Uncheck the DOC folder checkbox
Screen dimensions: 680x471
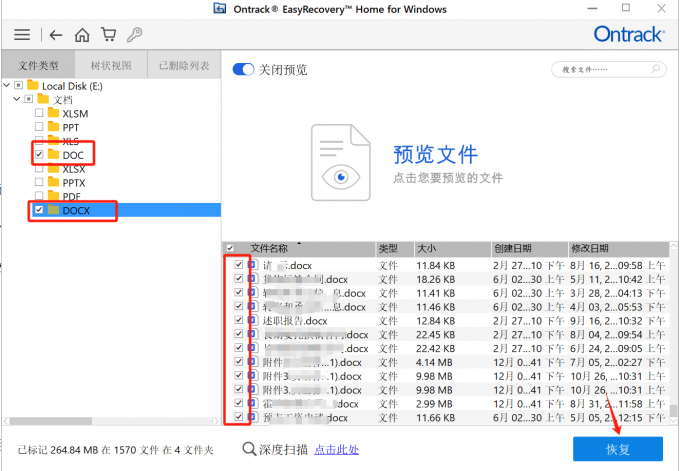[39, 154]
